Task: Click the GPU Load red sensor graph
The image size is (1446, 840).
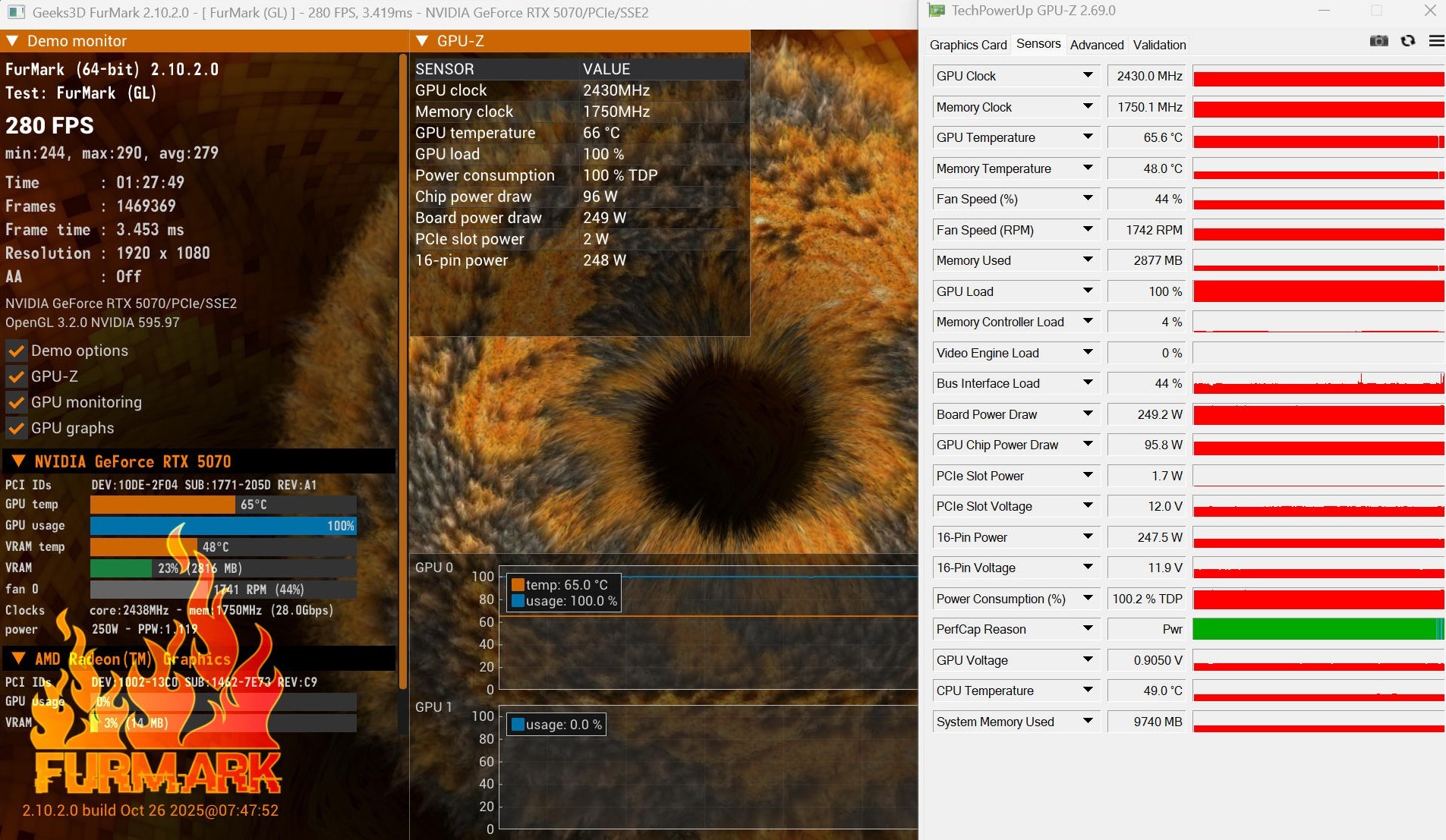Action: [1318, 291]
